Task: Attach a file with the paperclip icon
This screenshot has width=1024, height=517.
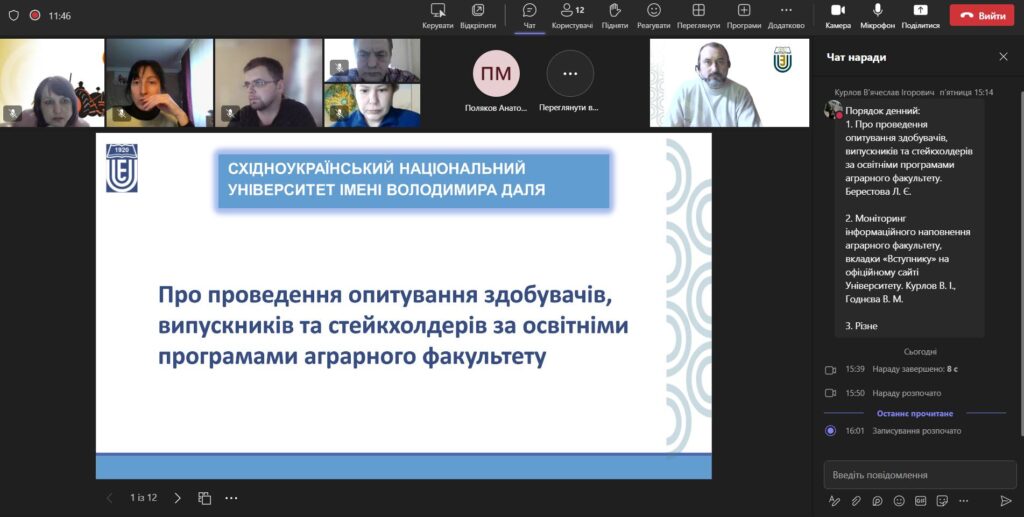Action: 856,500
